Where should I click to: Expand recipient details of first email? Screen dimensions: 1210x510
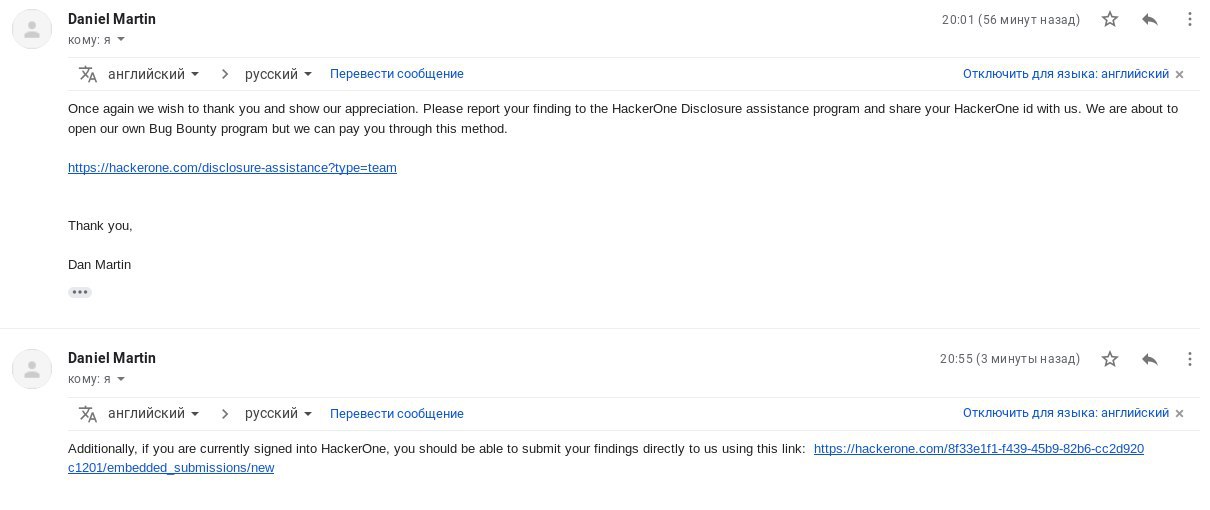coord(121,40)
